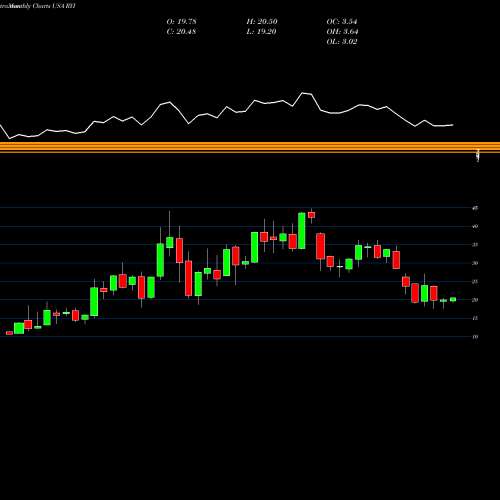The width and height of the screenshot is (500, 500).
Task: Click the 15 price axis label
Action: coord(475,318)
